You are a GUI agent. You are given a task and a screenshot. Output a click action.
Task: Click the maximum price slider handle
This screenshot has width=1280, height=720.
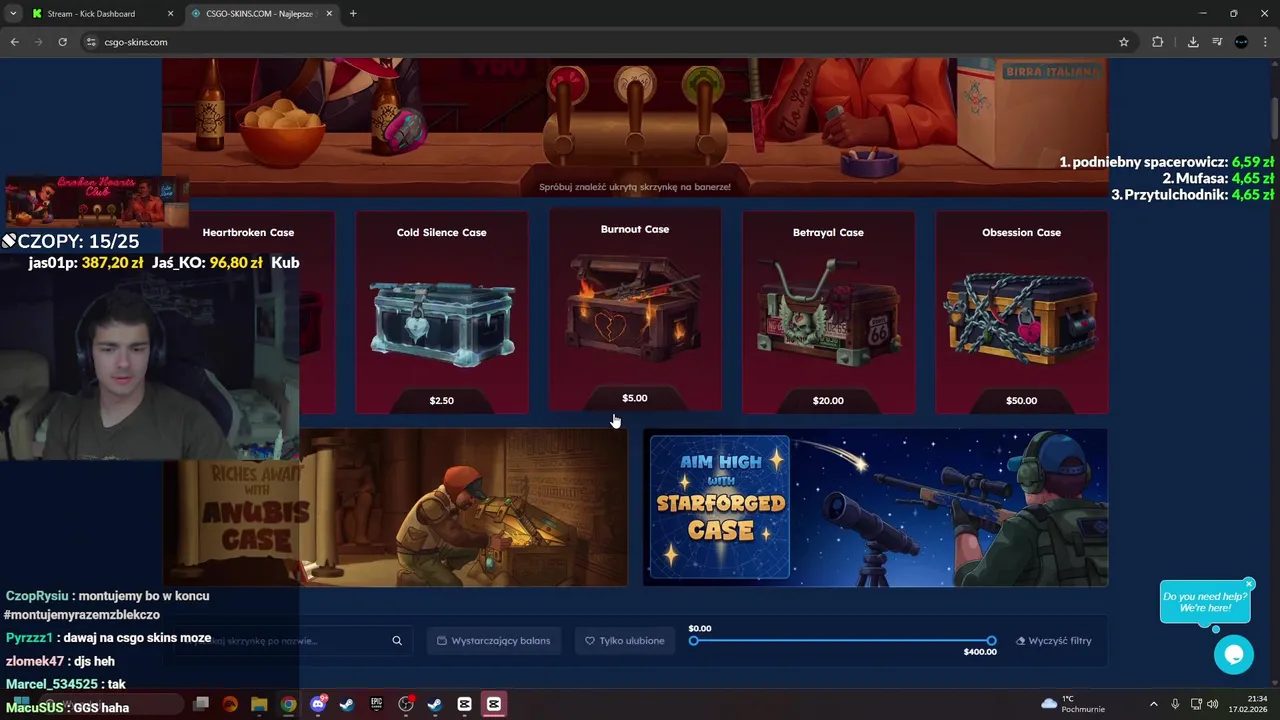coord(991,641)
